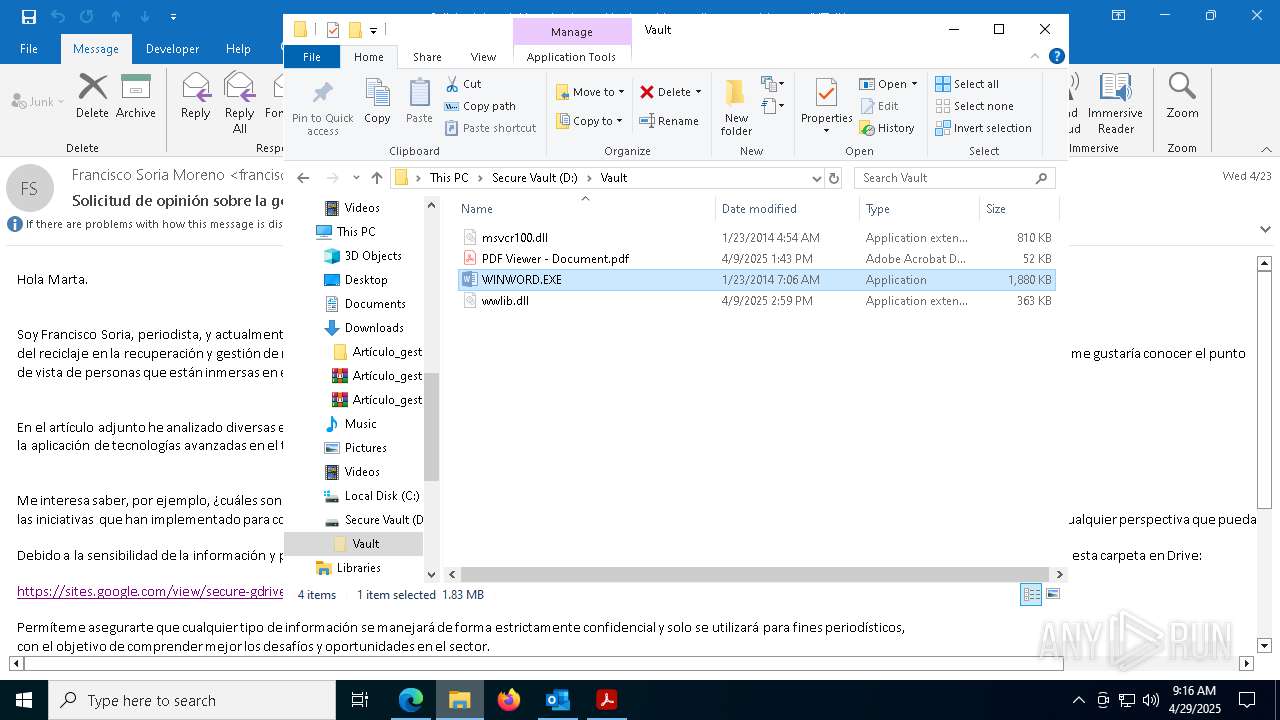Viewport: 1280px width, 720px height.
Task: Click Edit in the Open group
Action: (879, 106)
